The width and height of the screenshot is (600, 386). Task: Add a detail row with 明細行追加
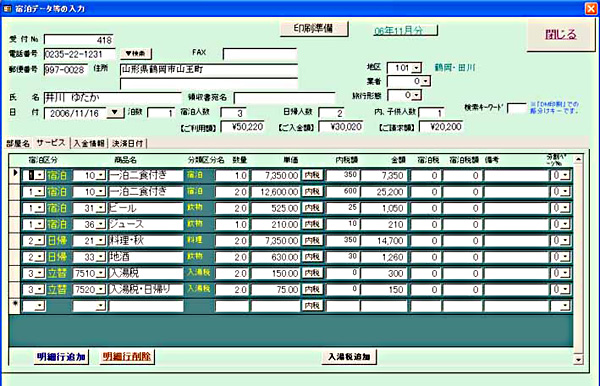[x=61, y=357]
